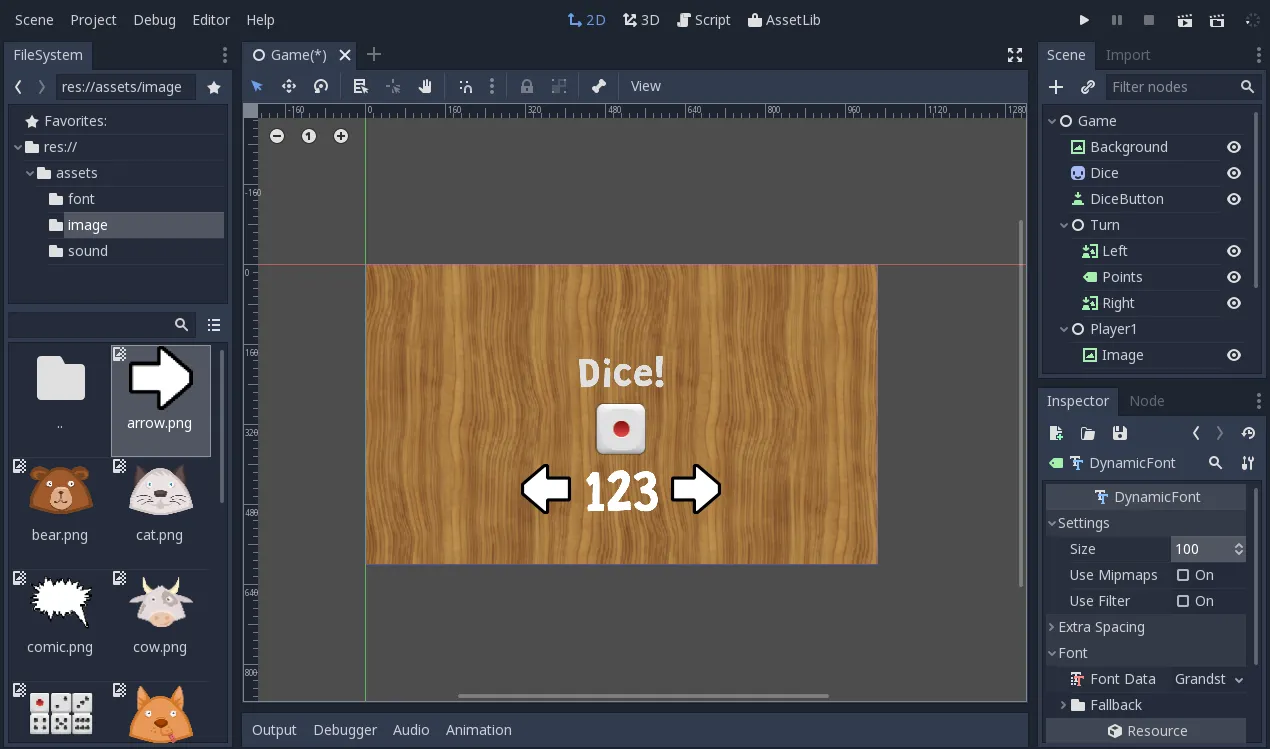The width and height of the screenshot is (1270, 749).
Task: Open the Font Data dropdown
Action: coord(1209,679)
